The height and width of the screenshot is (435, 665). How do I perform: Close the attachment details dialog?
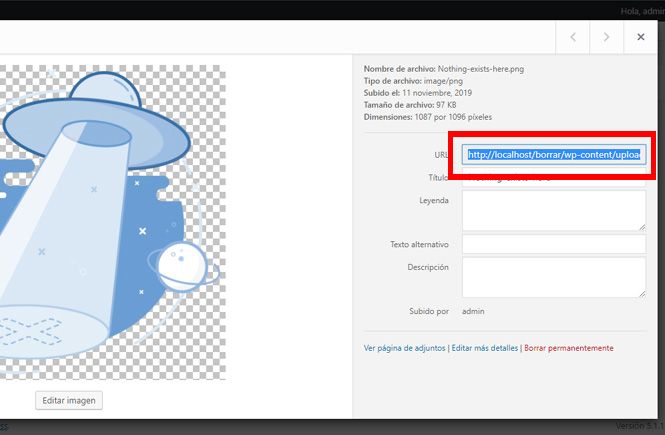(x=640, y=37)
